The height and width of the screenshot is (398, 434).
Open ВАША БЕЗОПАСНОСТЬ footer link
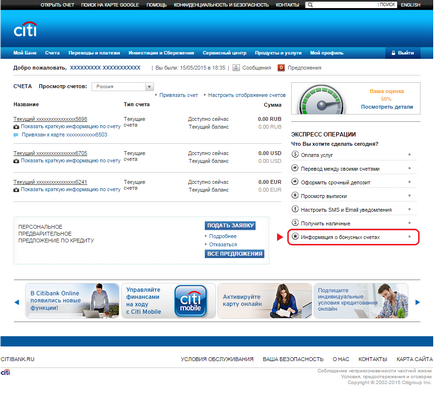click(x=293, y=359)
